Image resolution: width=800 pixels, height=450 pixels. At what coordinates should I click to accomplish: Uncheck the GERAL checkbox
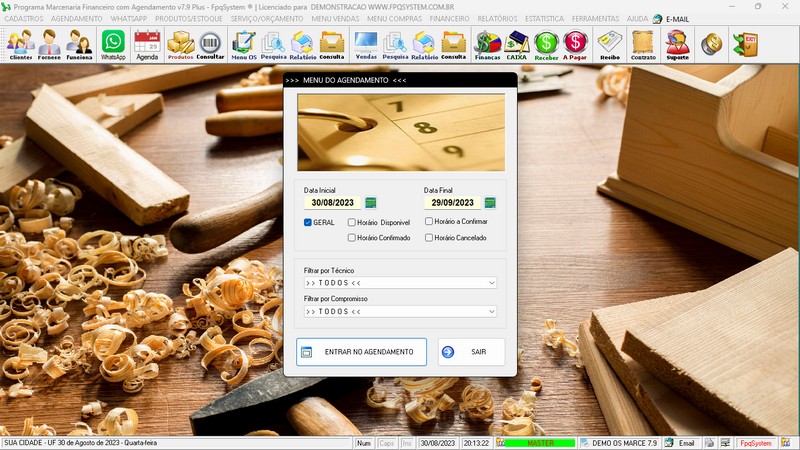coord(308,222)
